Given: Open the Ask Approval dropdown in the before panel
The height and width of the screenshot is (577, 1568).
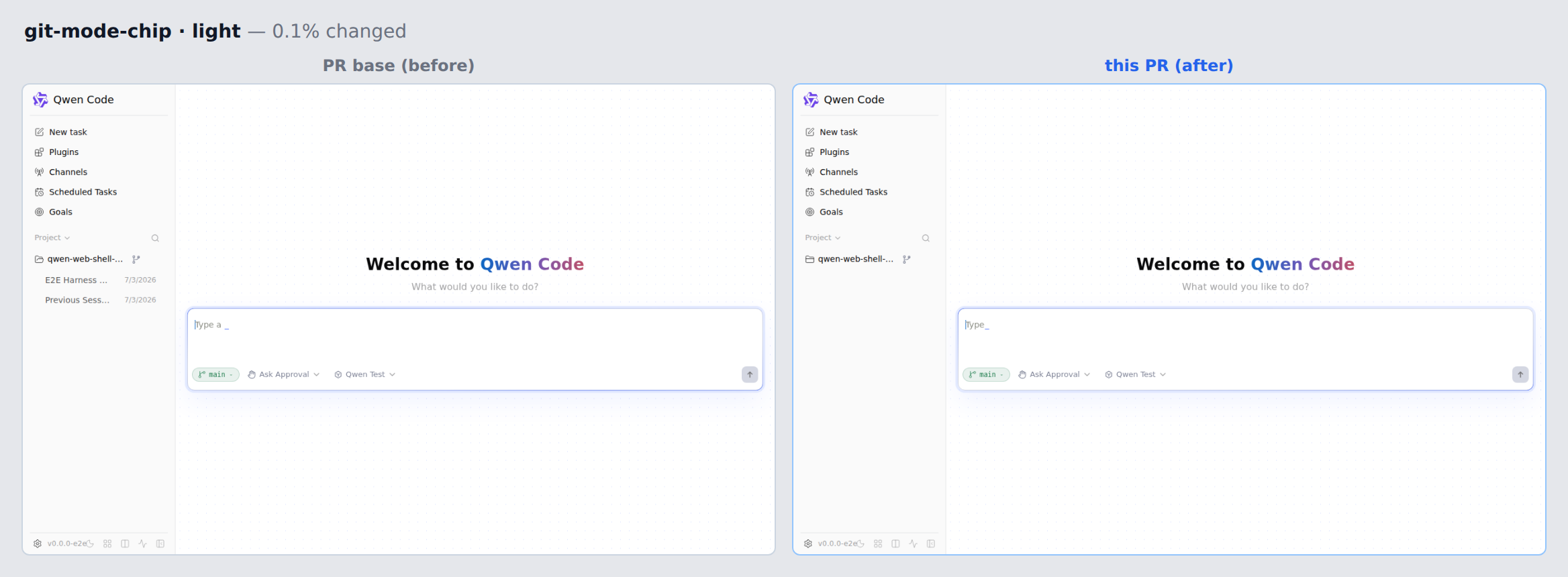Looking at the screenshot, I should [x=283, y=374].
